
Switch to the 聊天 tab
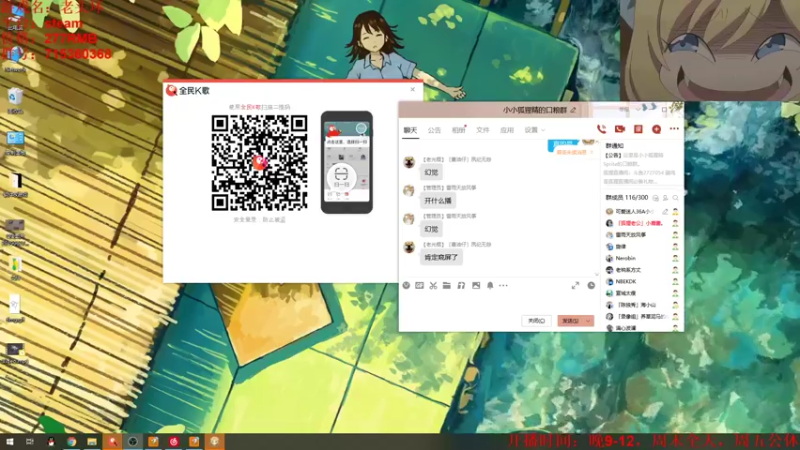point(410,131)
